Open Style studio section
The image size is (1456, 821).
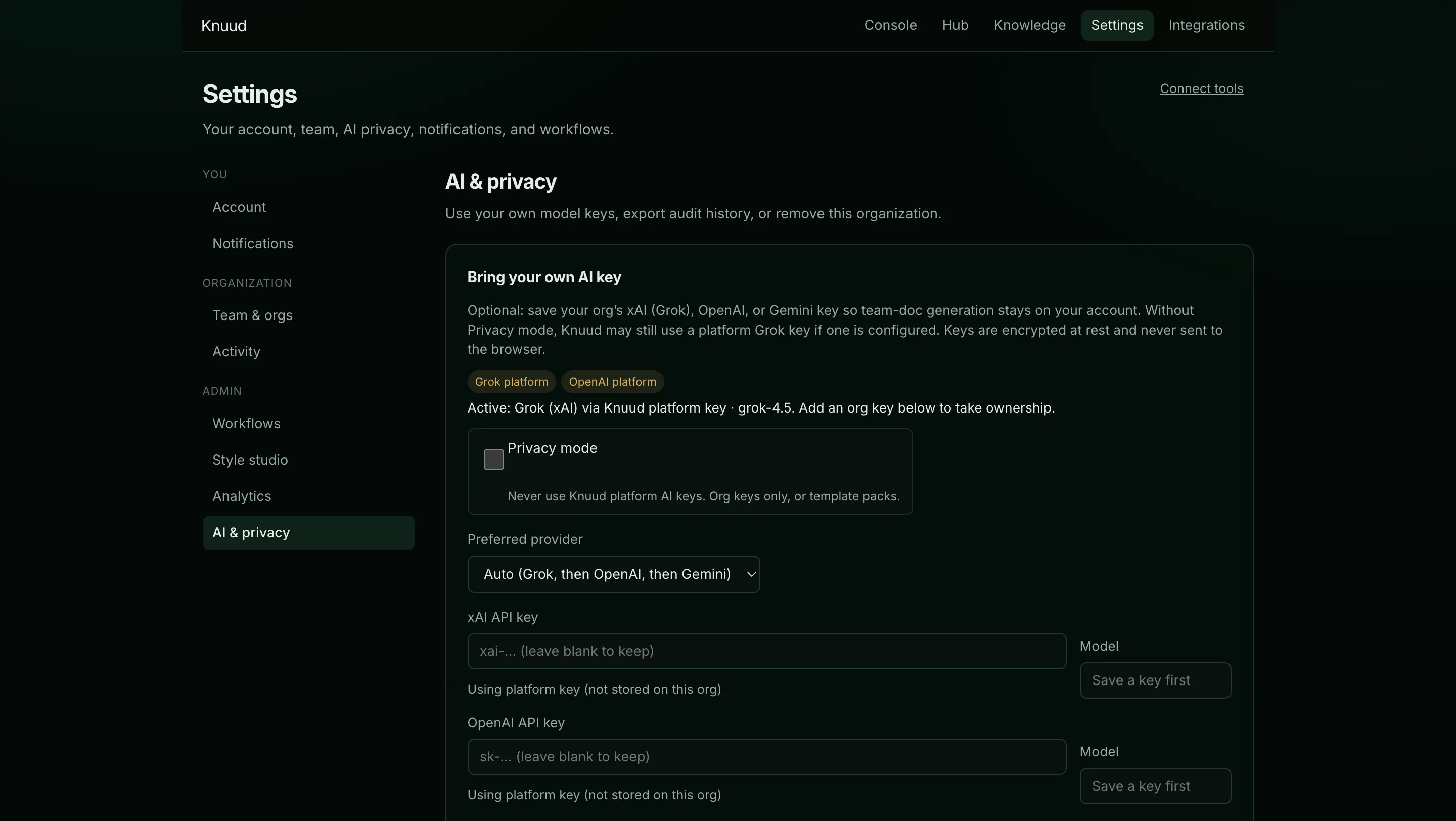(308, 460)
